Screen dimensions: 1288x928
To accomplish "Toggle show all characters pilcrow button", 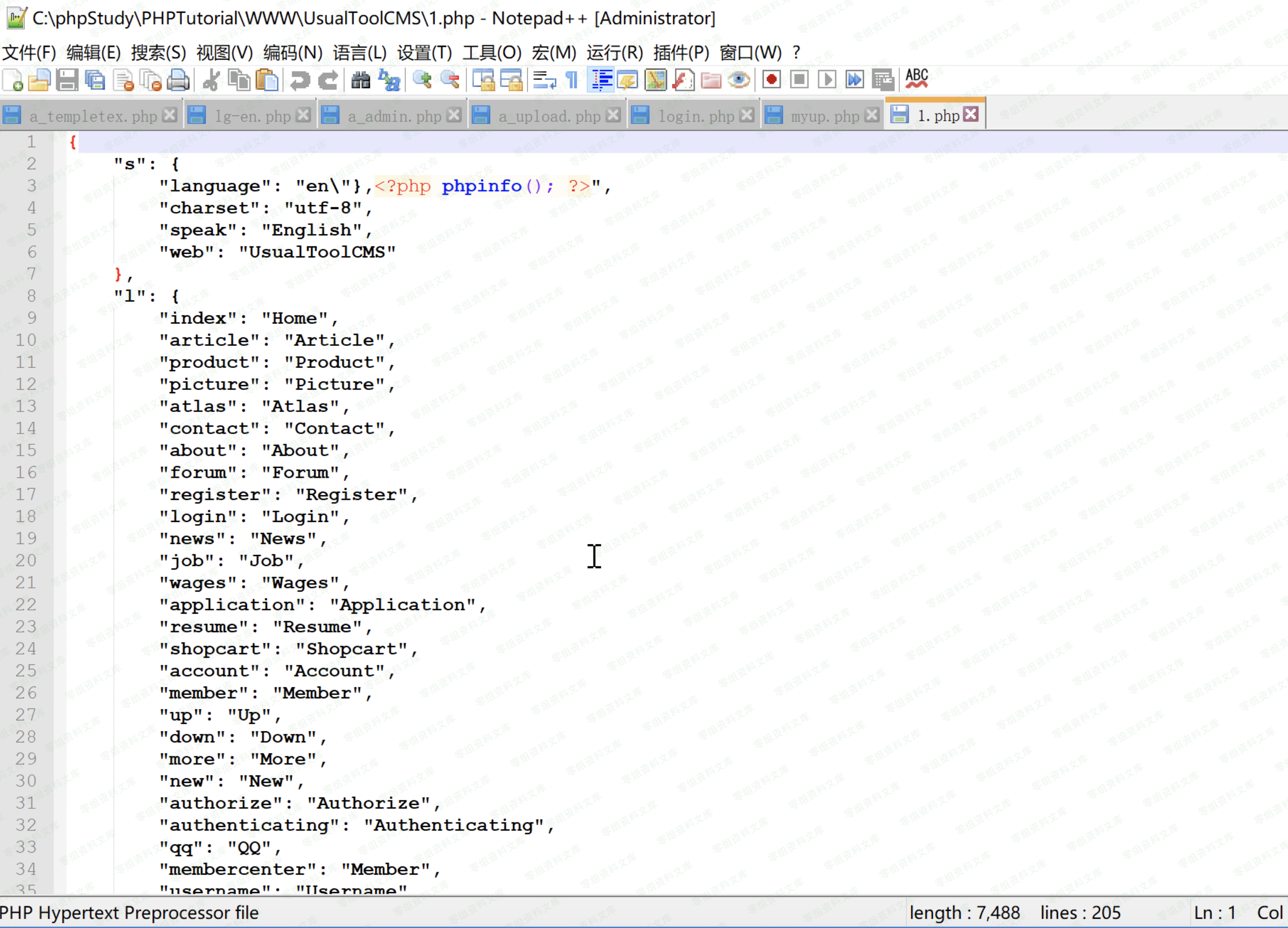I will 572,80.
